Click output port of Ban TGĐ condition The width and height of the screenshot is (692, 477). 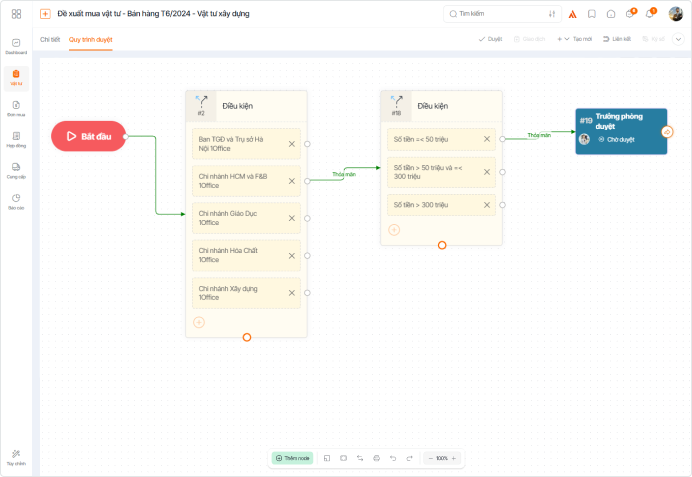307,144
